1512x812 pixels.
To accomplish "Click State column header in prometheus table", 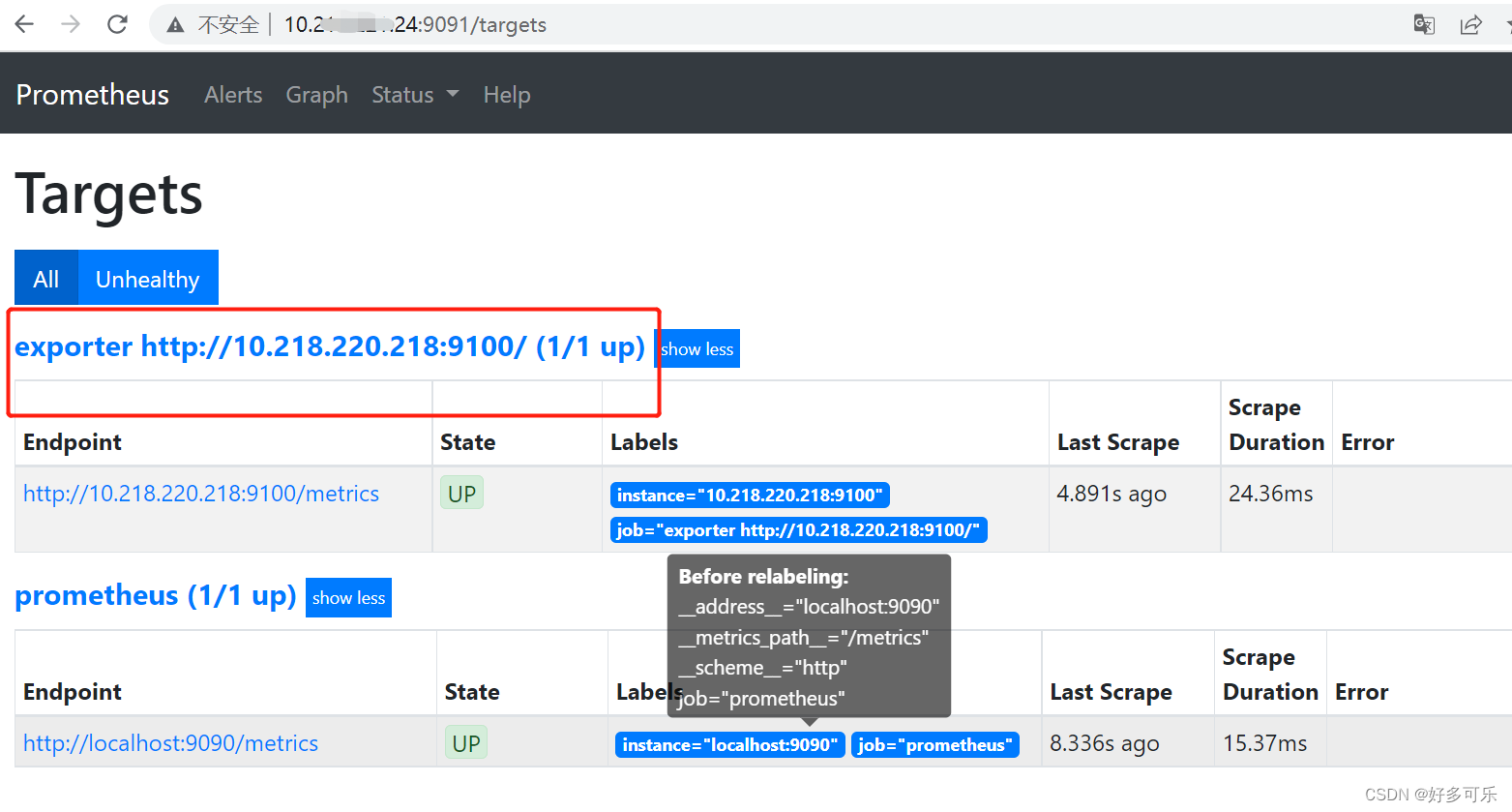I will [x=472, y=692].
